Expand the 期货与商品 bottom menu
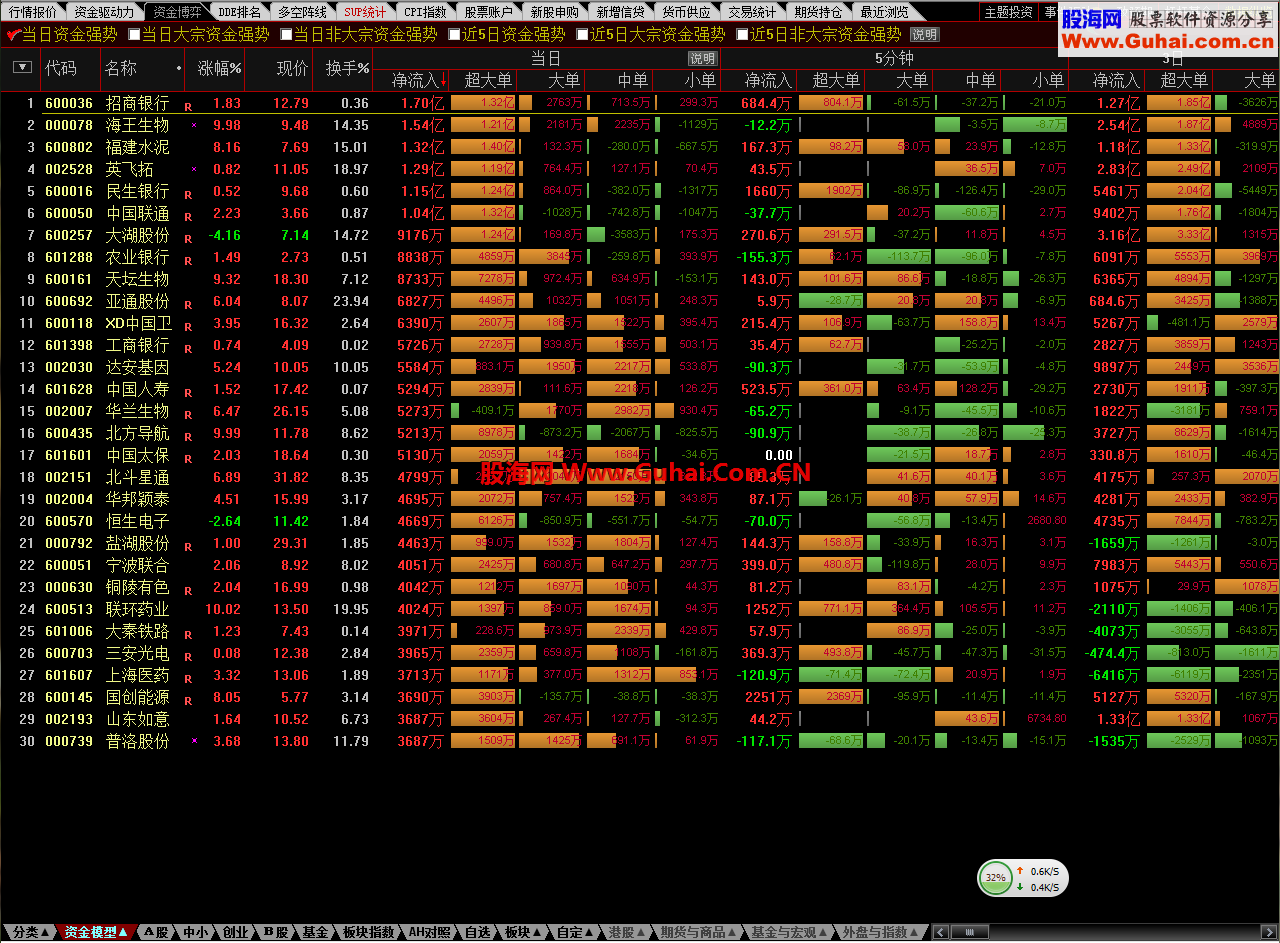1280x943 pixels. point(699,932)
